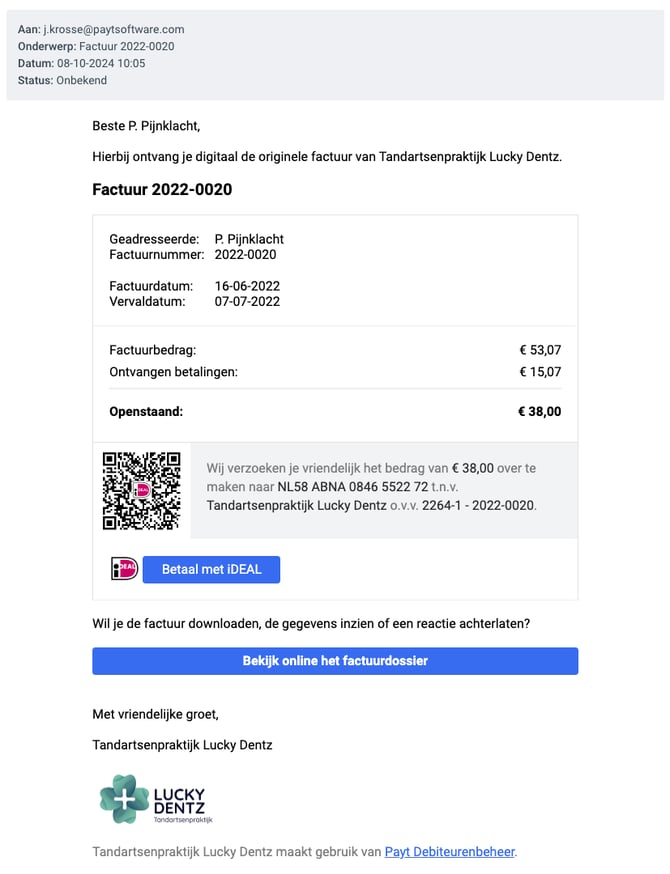Open Bekijk online het factuurdossier

click(335, 661)
